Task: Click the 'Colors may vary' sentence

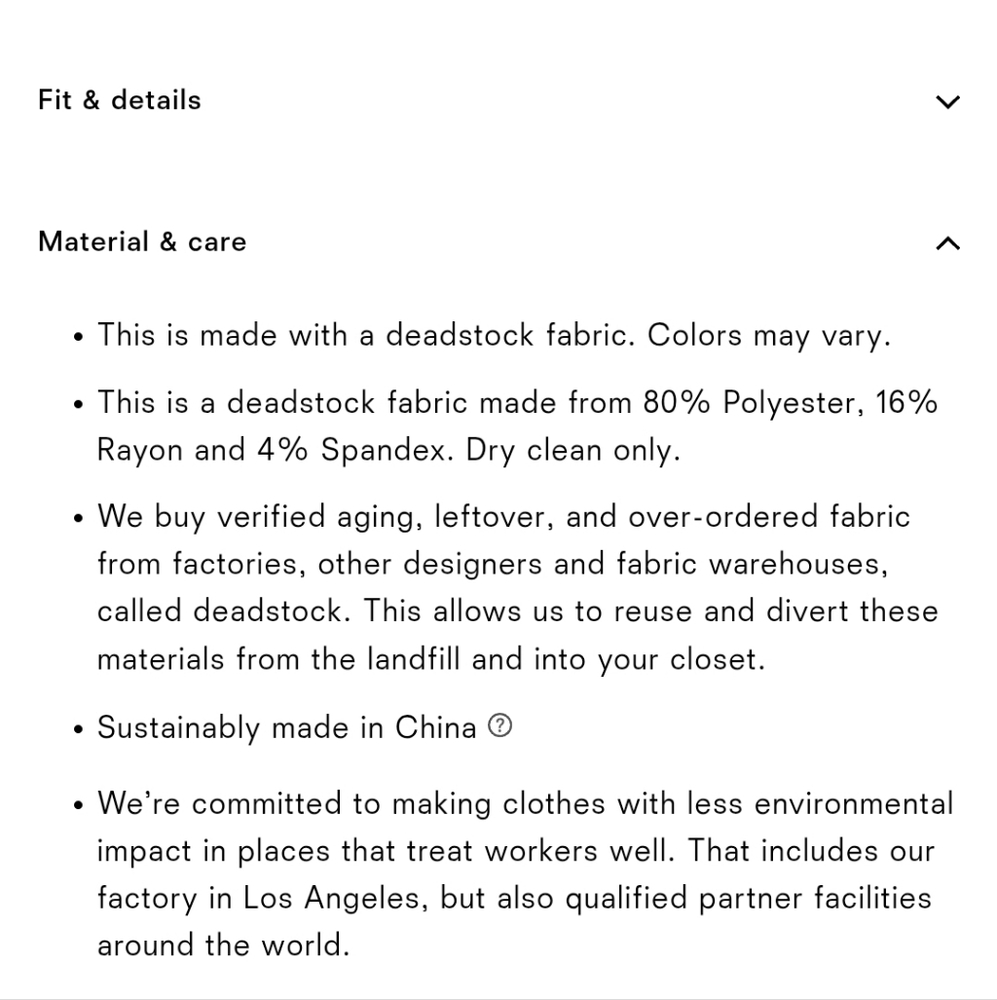Action: [768, 335]
